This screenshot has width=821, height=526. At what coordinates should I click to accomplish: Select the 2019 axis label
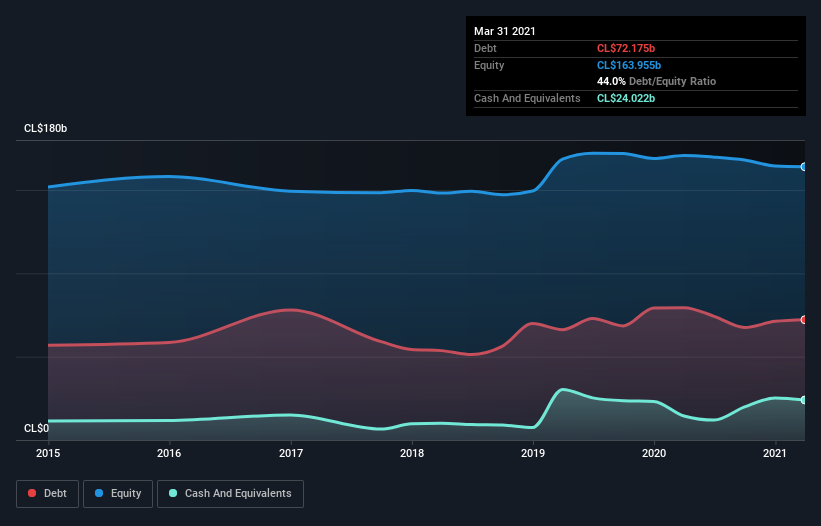[x=533, y=453]
